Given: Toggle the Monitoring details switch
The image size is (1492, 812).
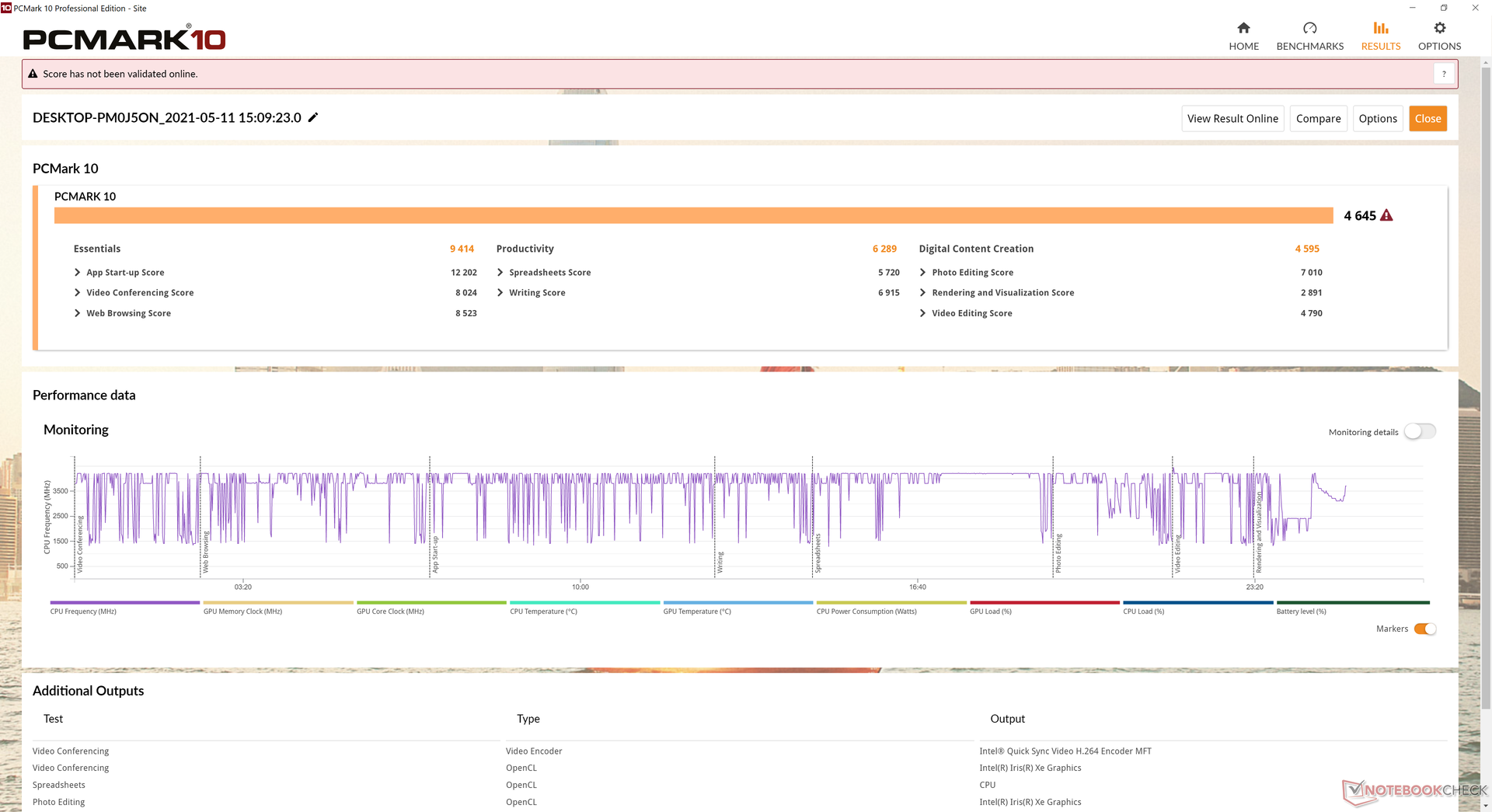Looking at the screenshot, I should point(1420,431).
